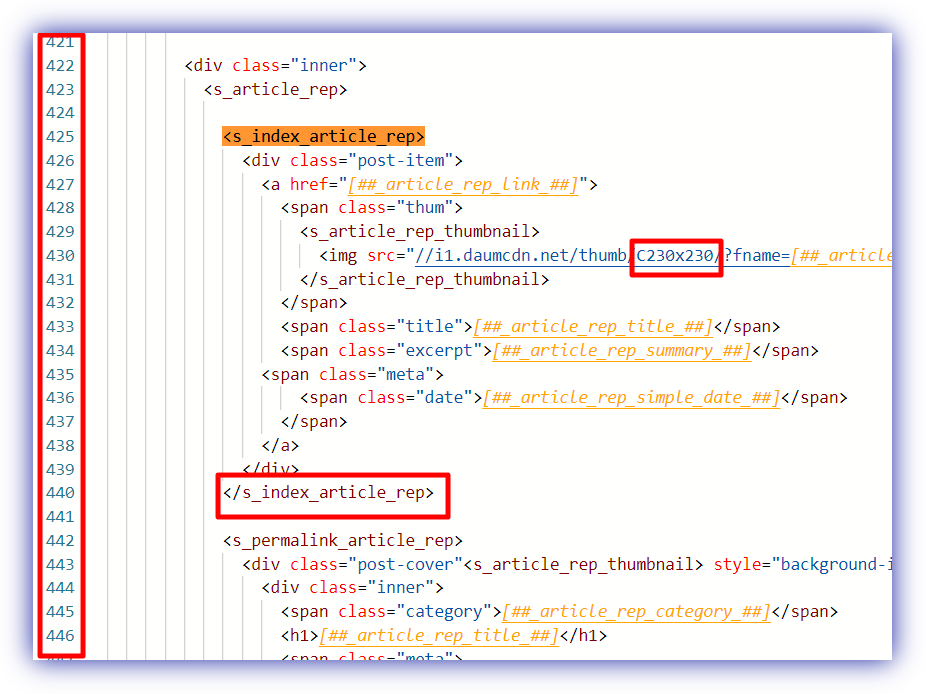Click the C230x230 thumbnail size value
This screenshot has height=694, width=926.
[675, 255]
